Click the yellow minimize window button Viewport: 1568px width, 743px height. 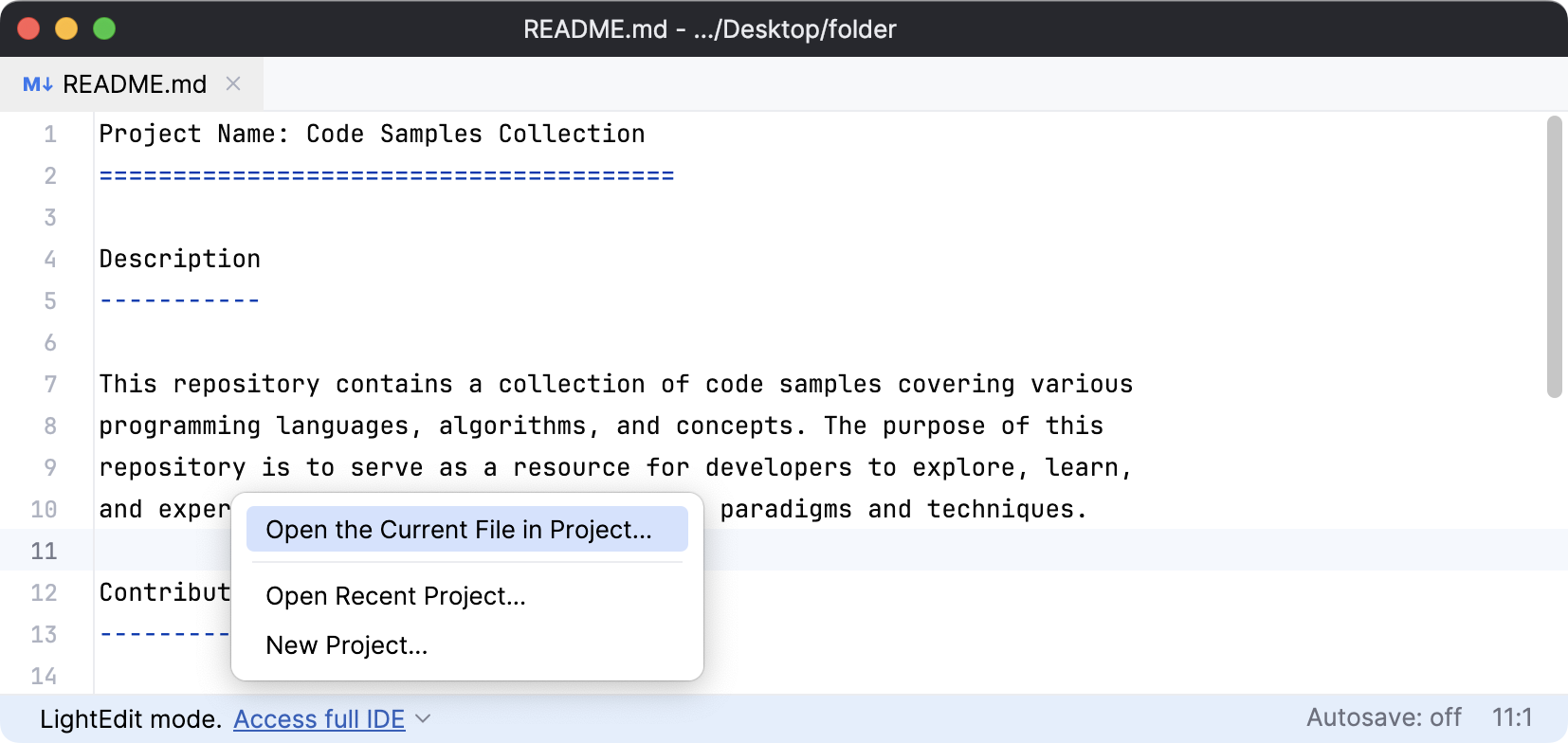click(66, 28)
